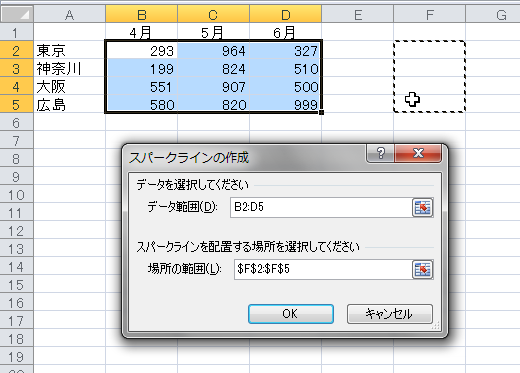
Task: Click the 6月 header cell
Action: [x=286, y=32]
